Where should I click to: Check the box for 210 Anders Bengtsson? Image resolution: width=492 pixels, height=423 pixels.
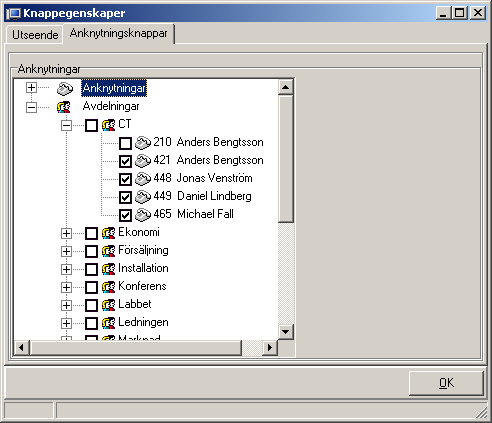tap(125, 143)
